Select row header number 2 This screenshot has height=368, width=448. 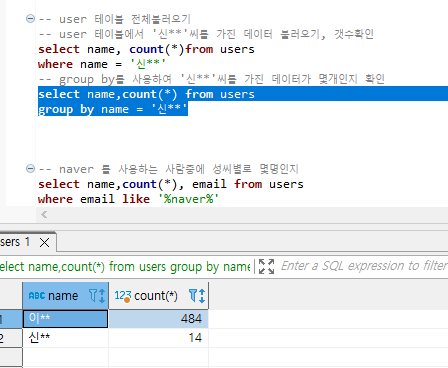click(11, 338)
